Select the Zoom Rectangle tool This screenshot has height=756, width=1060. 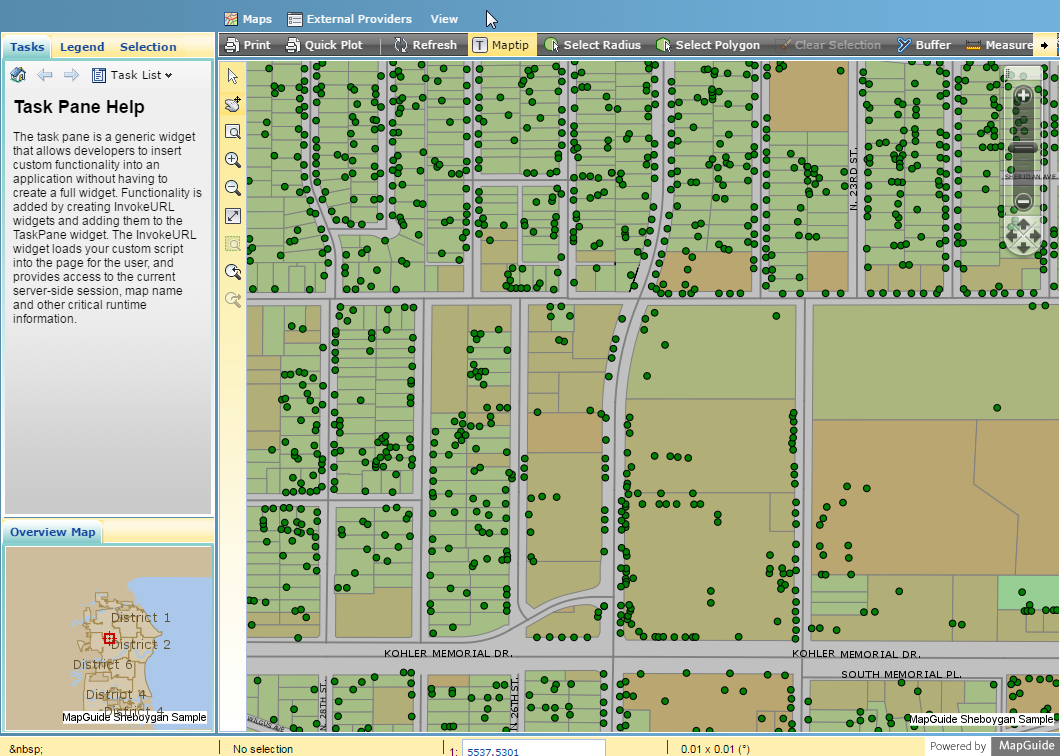pos(233,132)
